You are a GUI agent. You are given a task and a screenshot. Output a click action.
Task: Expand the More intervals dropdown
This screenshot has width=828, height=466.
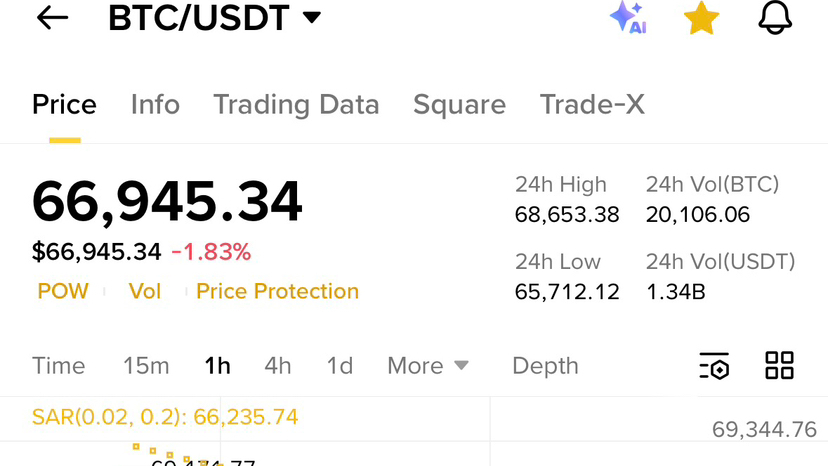[428, 366]
